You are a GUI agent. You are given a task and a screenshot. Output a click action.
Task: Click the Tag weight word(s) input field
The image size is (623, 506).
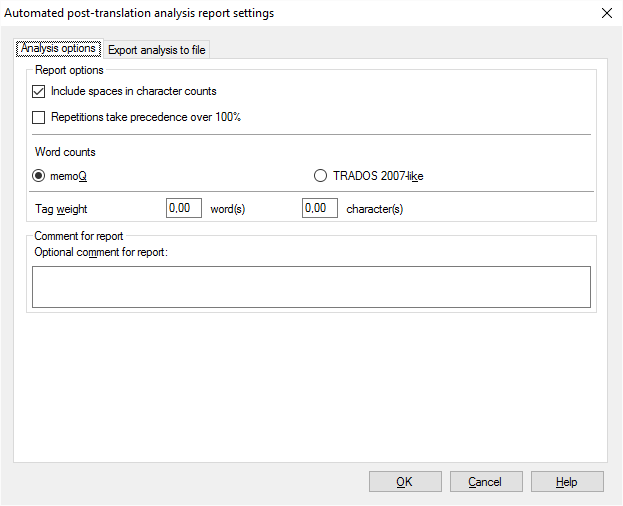click(x=184, y=208)
